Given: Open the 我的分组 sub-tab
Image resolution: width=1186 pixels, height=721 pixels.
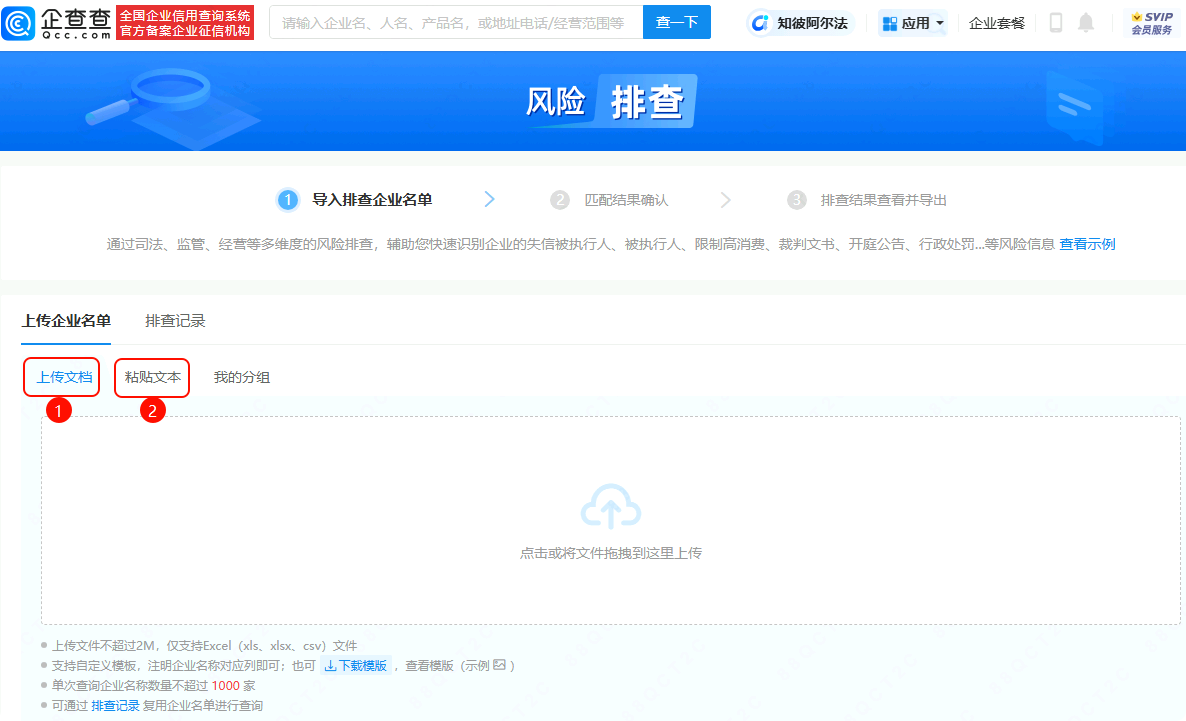Looking at the screenshot, I should click(x=241, y=377).
